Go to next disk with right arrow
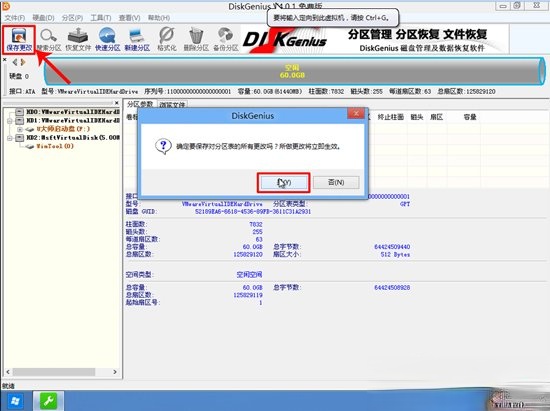Image resolution: width=550 pixels, height=411 pixels. tap(23, 62)
